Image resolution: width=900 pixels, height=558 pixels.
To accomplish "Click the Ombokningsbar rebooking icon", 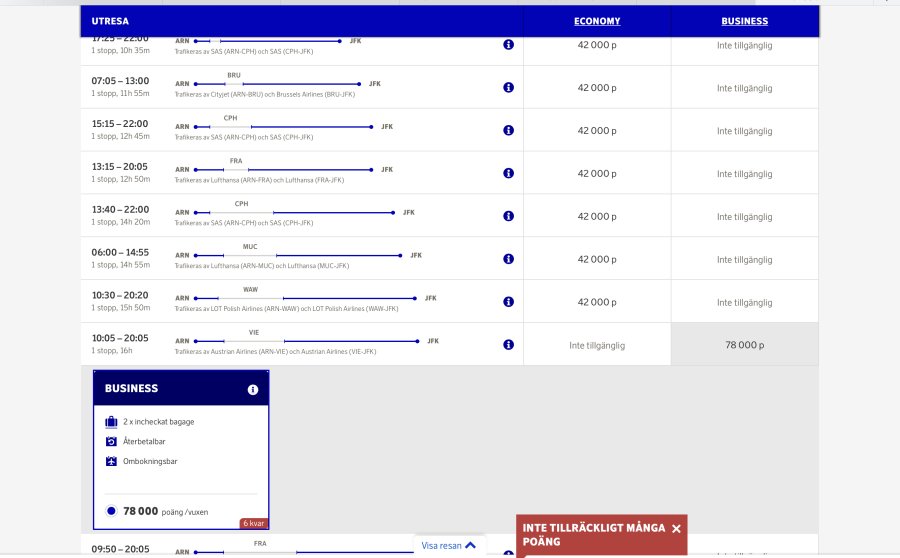I will [112, 462].
